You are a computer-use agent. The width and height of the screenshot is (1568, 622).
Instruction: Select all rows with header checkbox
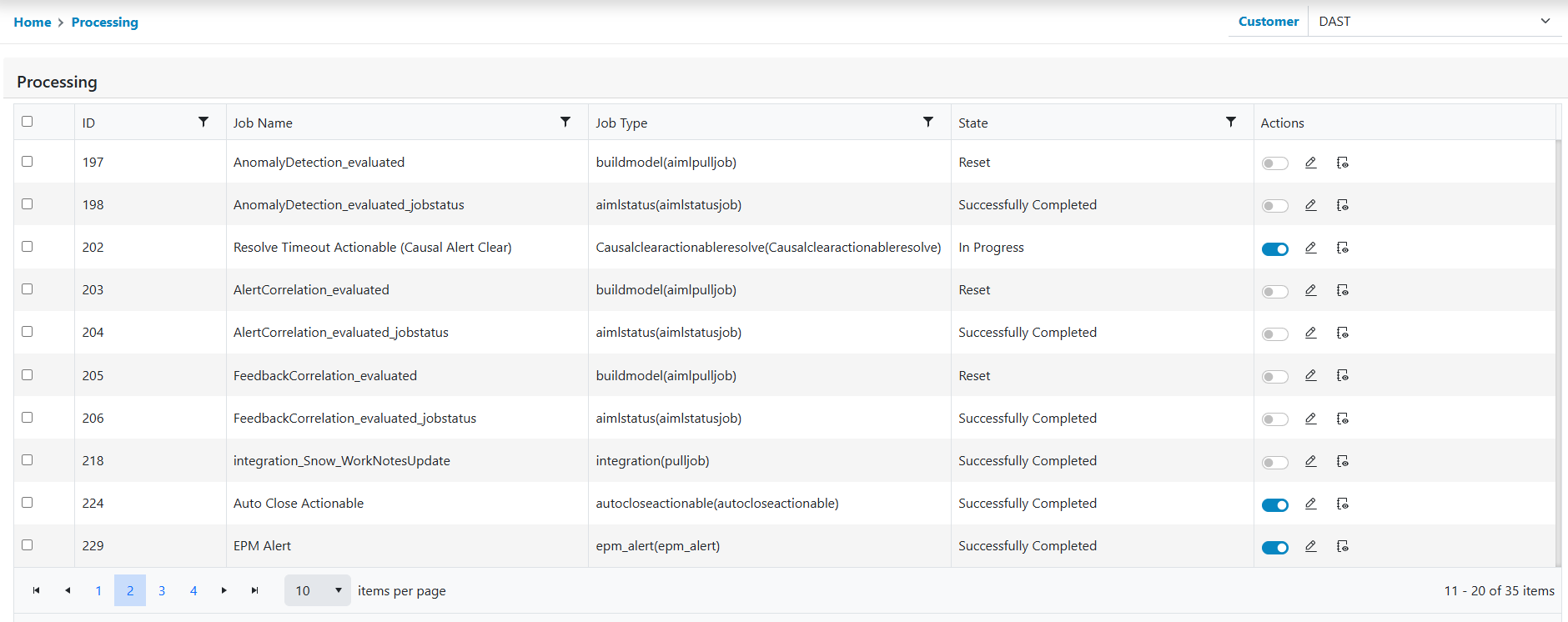(28, 122)
